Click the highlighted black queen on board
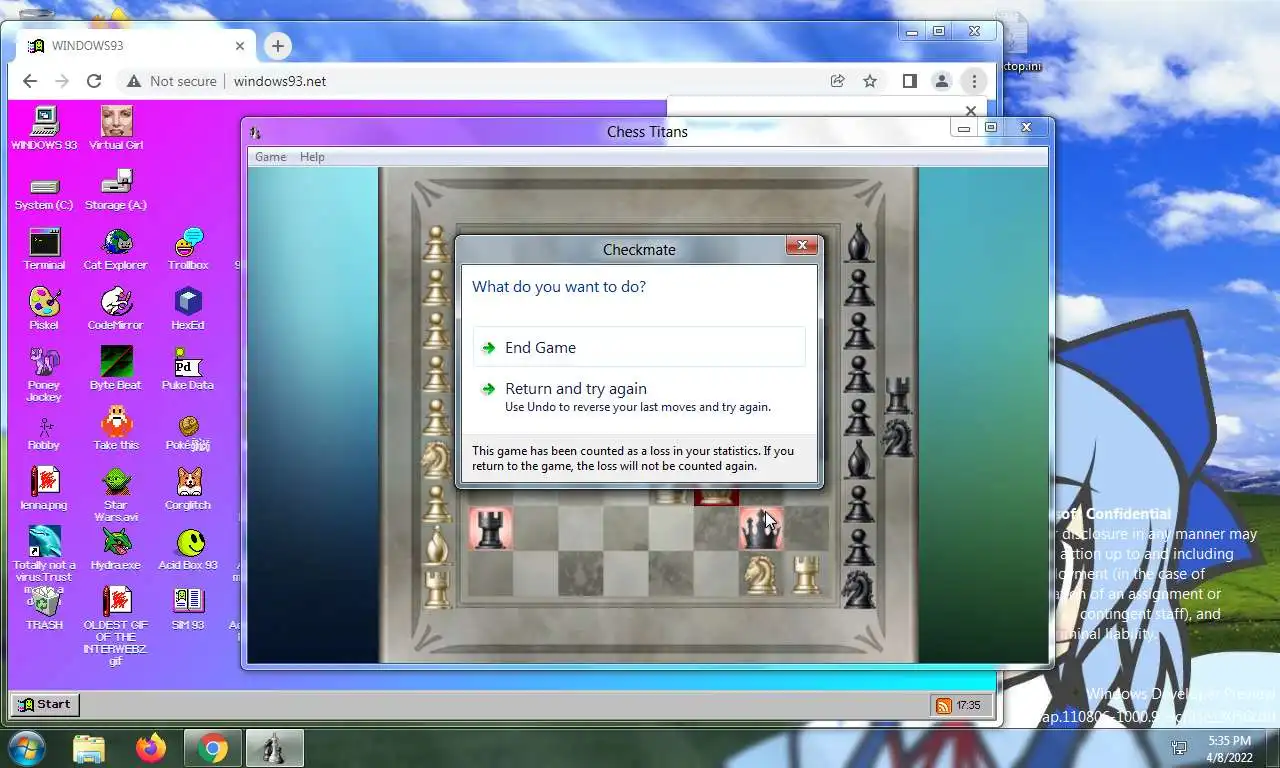 [x=761, y=528]
